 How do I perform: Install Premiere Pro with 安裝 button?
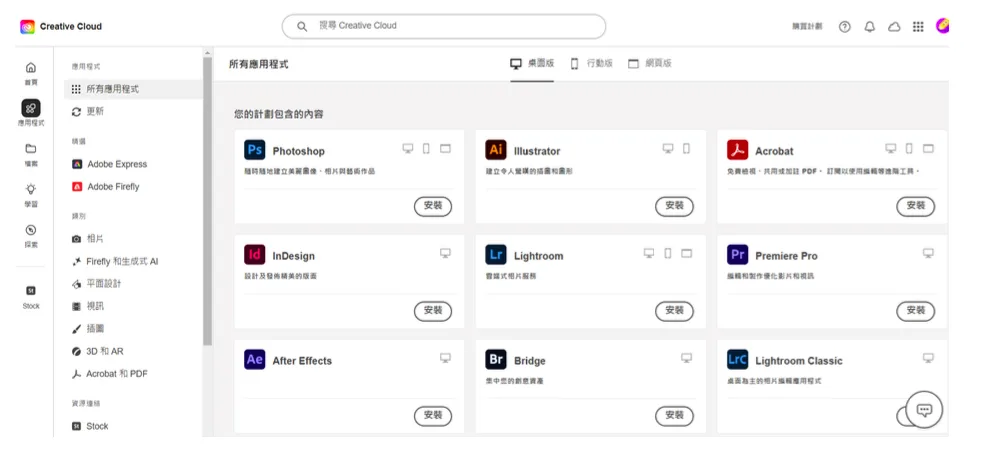(916, 311)
